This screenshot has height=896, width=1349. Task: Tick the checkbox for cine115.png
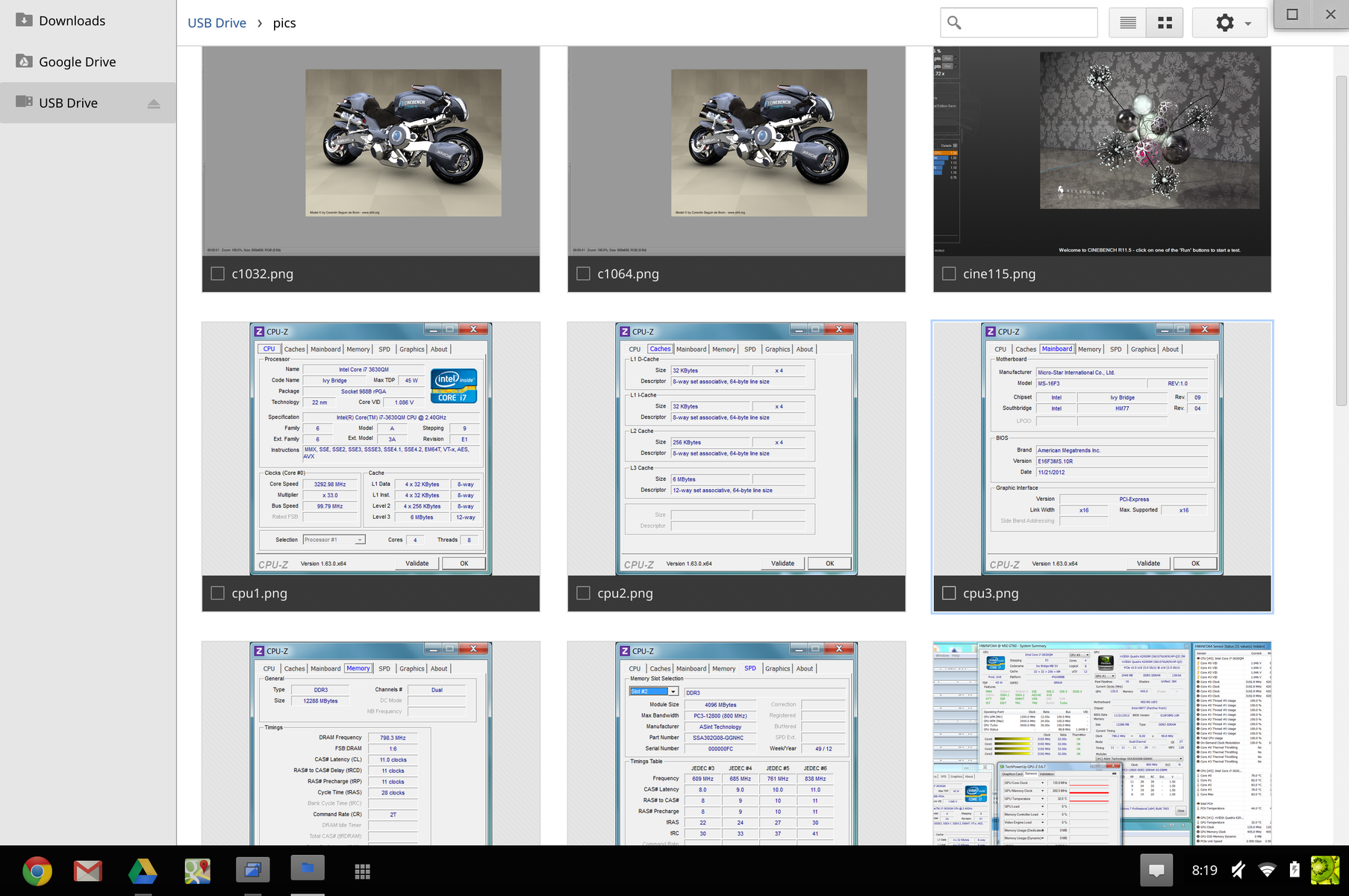pos(950,274)
